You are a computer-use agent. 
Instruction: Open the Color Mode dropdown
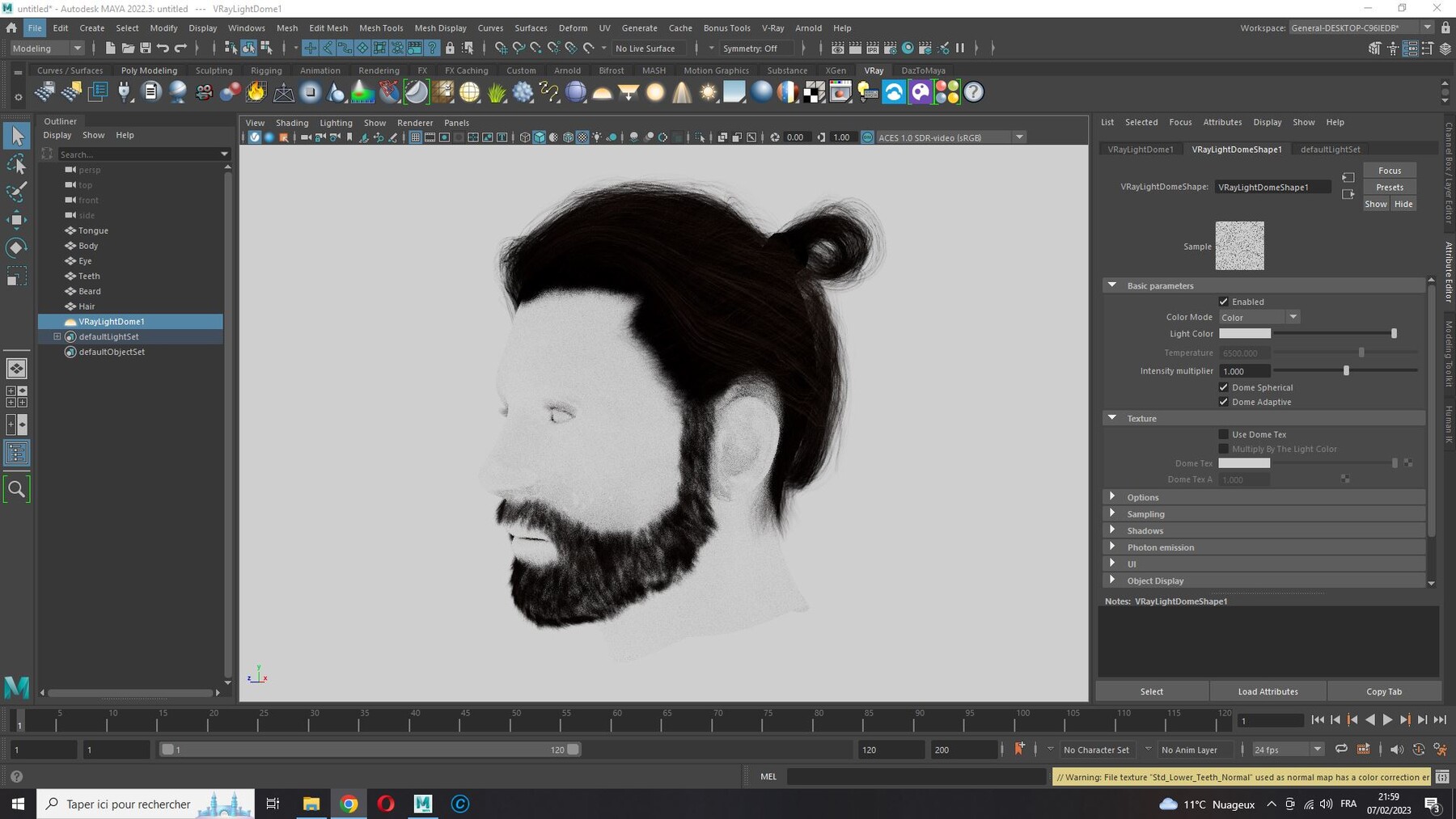point(1259,317)
